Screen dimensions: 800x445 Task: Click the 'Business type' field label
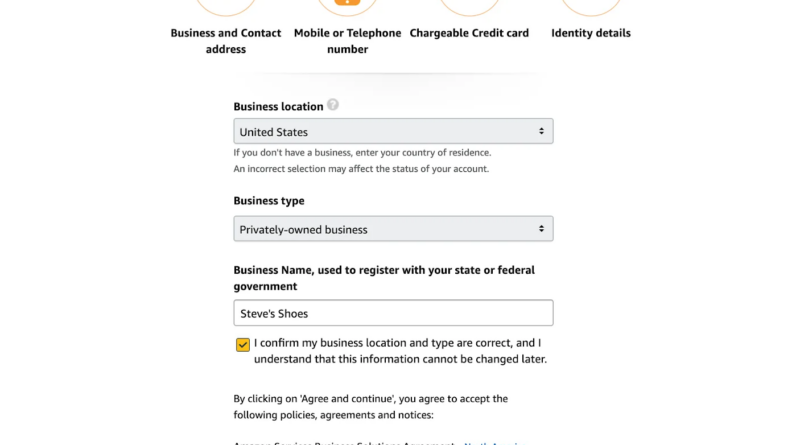tap(269, 201)
